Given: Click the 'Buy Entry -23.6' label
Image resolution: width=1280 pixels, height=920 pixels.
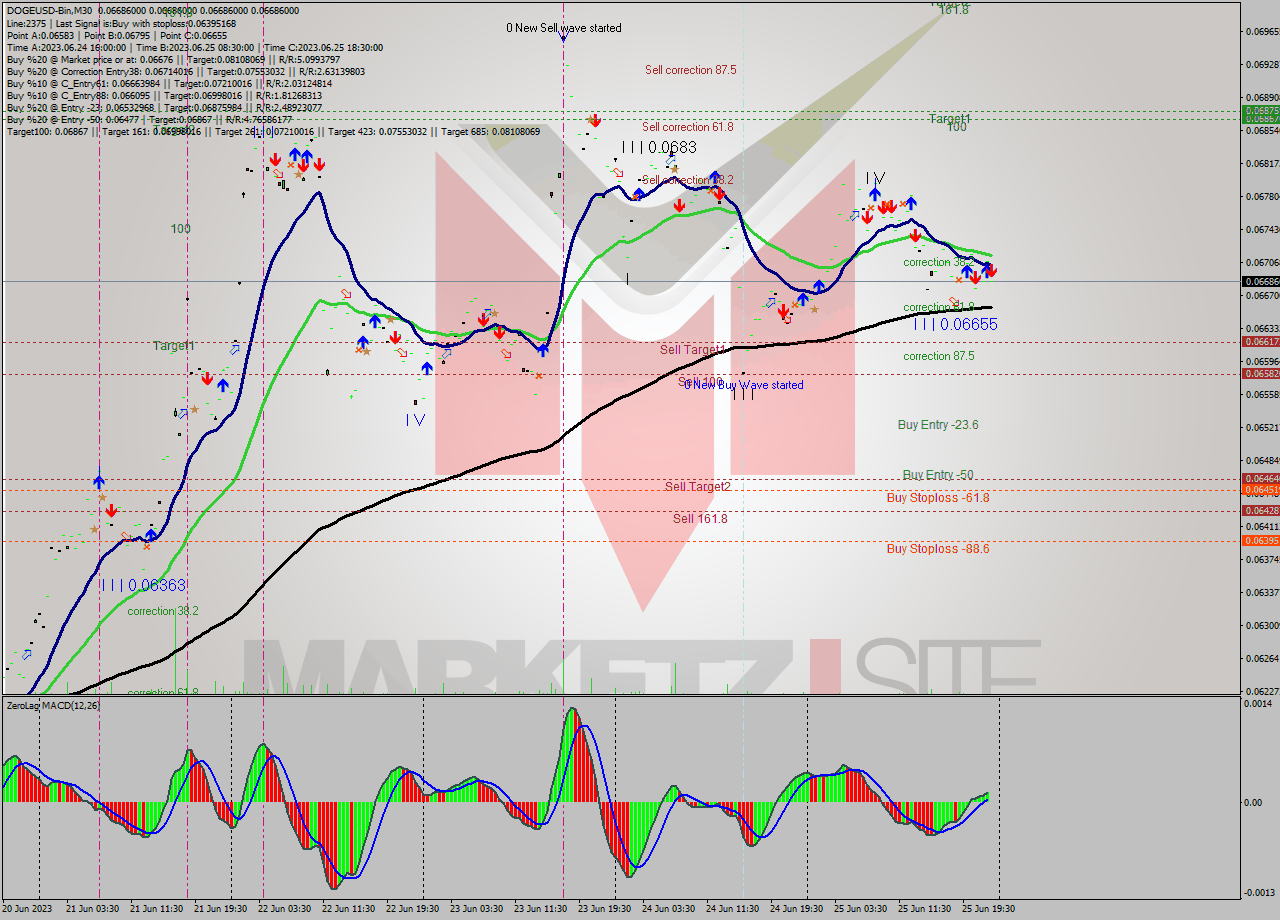Looking at the screenshot, I should click(x=938, y=425).
